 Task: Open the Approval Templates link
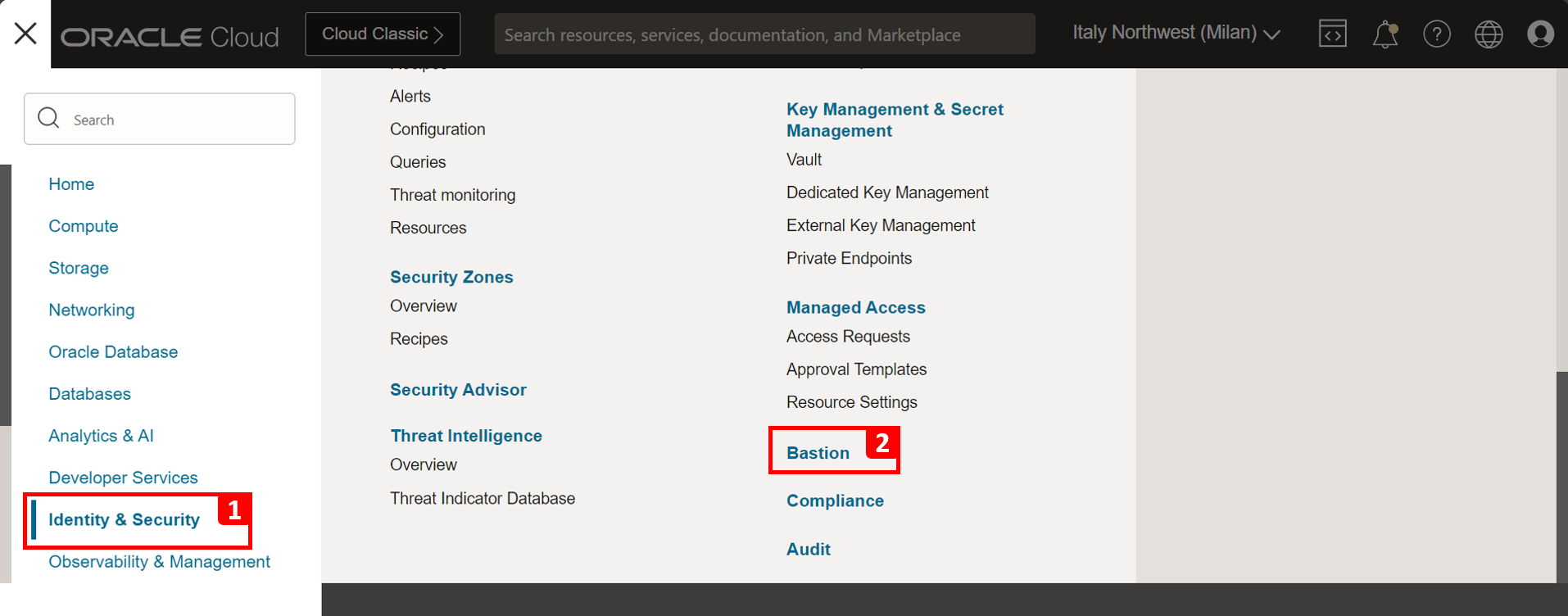(856, 369)
